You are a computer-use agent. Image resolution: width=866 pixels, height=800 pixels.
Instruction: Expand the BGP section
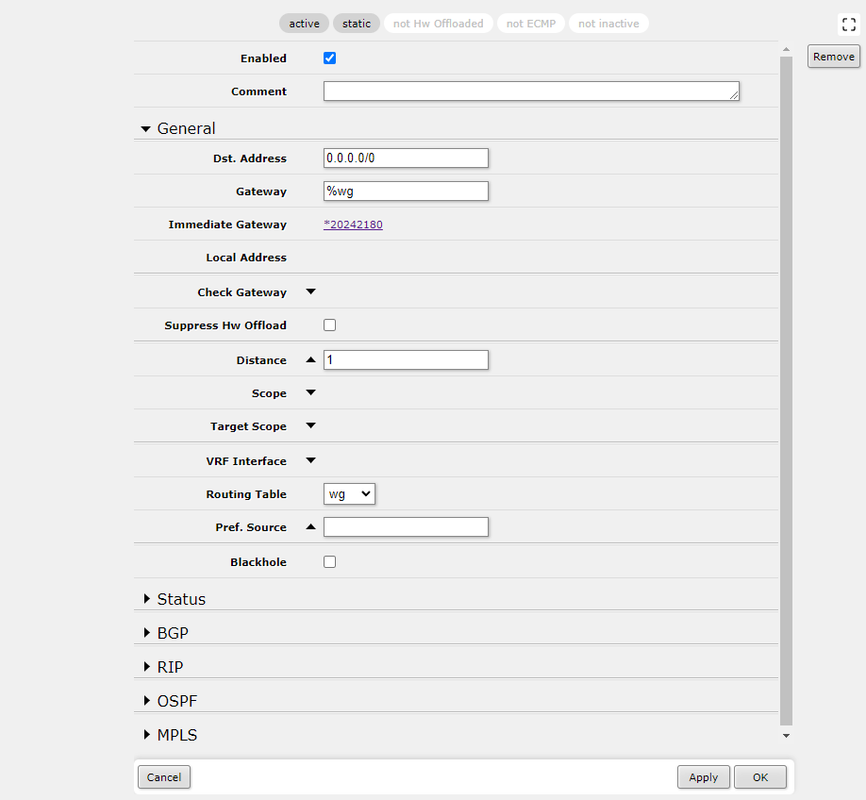[x=147, y=633]
